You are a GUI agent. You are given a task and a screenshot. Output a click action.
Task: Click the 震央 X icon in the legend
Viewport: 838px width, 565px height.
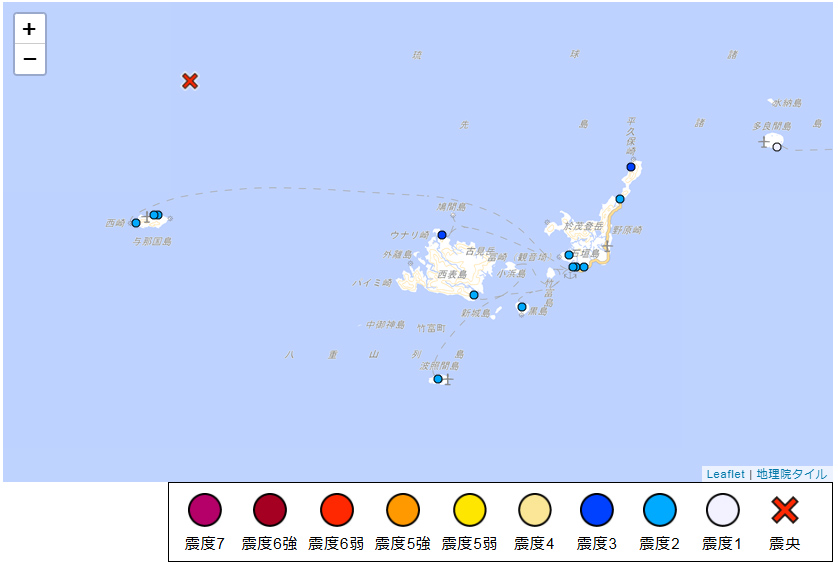point(785,510)
